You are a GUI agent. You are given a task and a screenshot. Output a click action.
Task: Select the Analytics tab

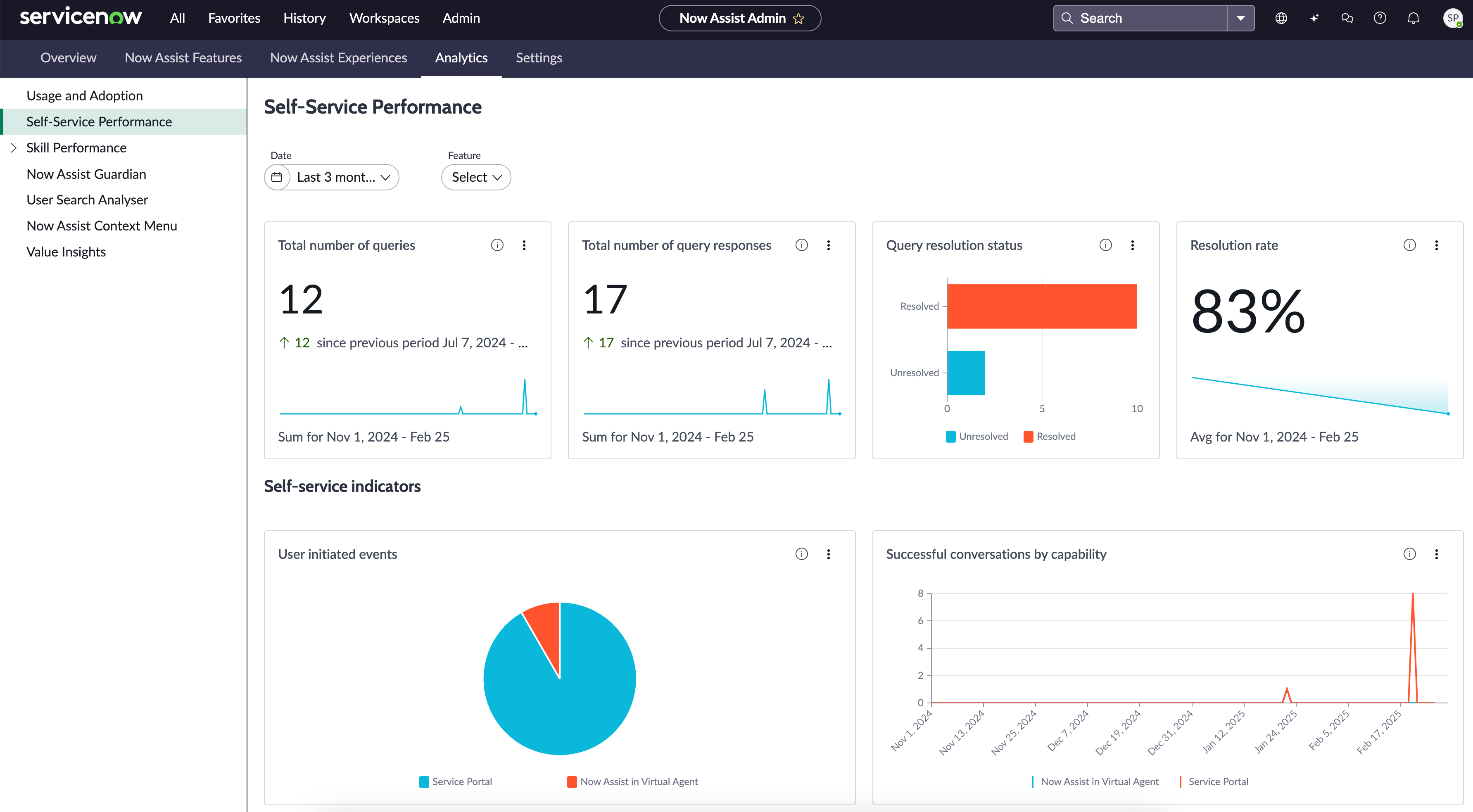click(461, 58)
